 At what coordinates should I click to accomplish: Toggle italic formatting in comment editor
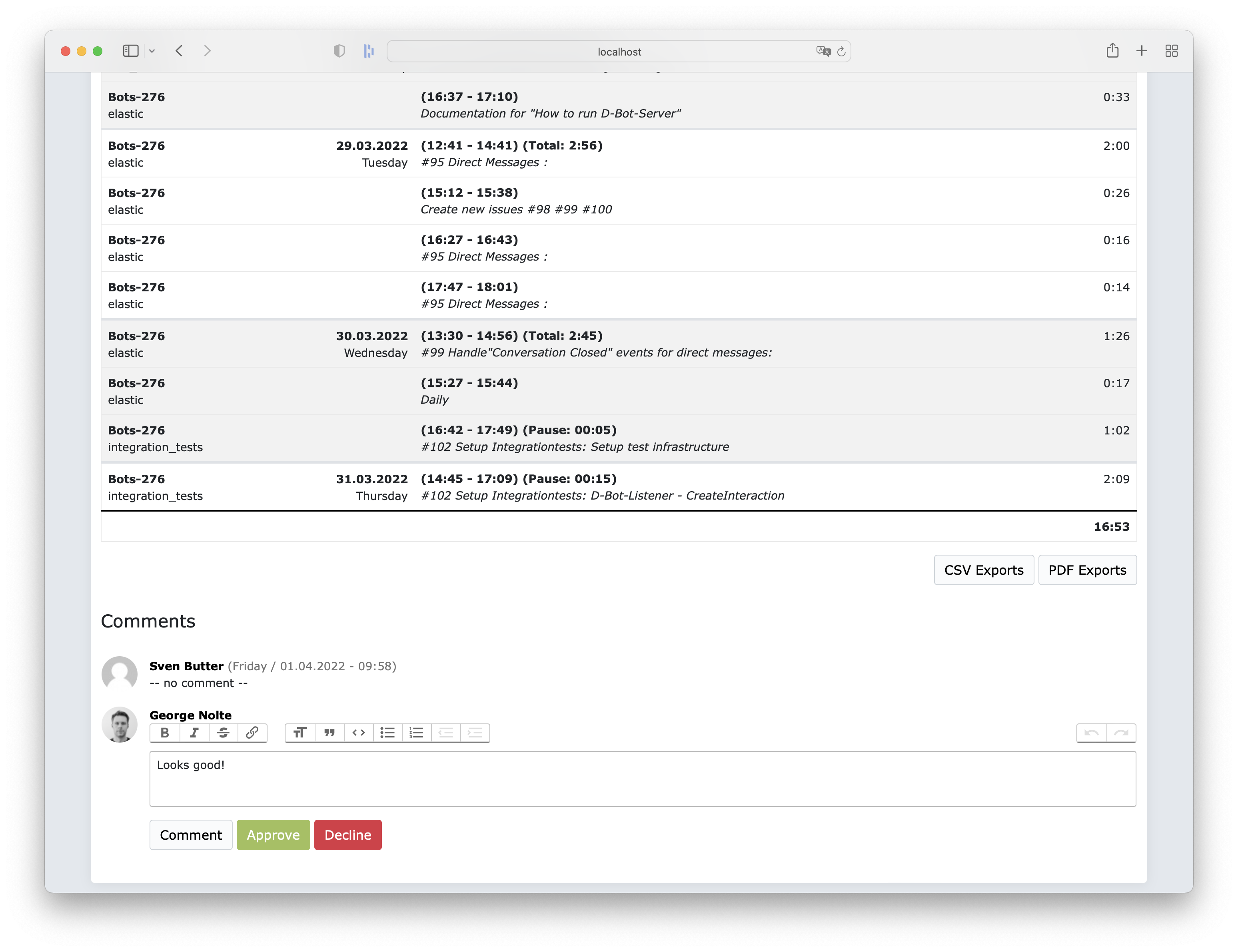pos(194,733)
